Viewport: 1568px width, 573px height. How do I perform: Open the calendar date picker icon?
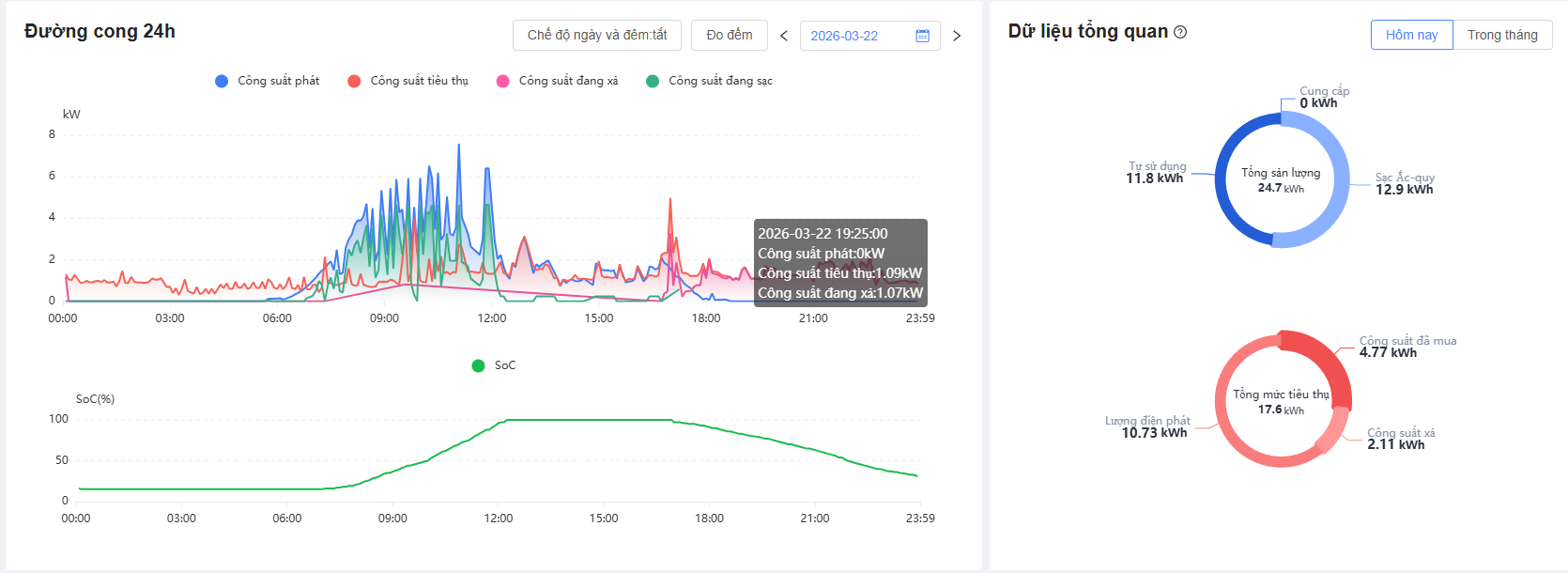[x=922, y=36]
